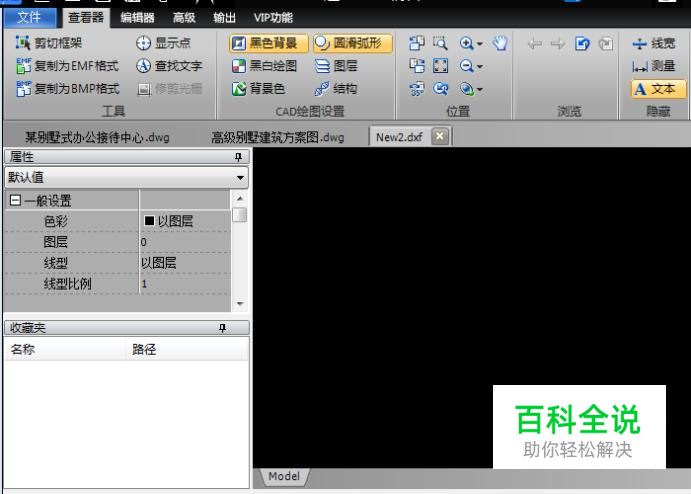Click the zoom out magnifier icon
This screenshot has width=691, height=494.
click(466, 66)
